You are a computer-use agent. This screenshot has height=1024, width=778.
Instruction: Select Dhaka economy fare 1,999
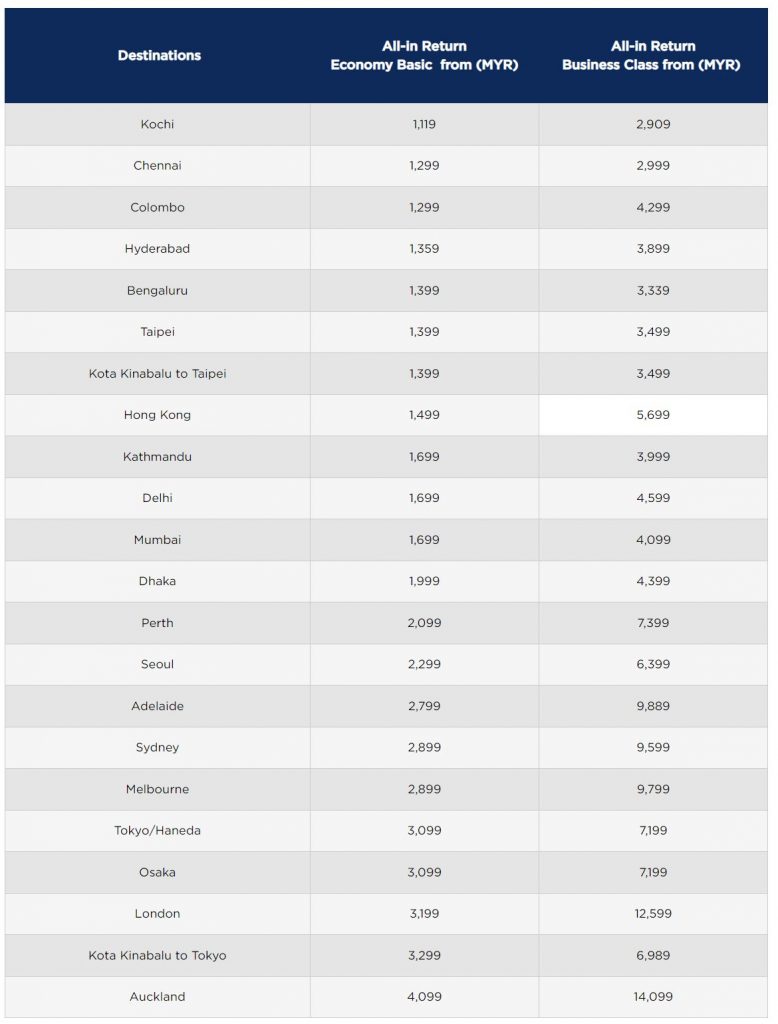tap(424, 581)
